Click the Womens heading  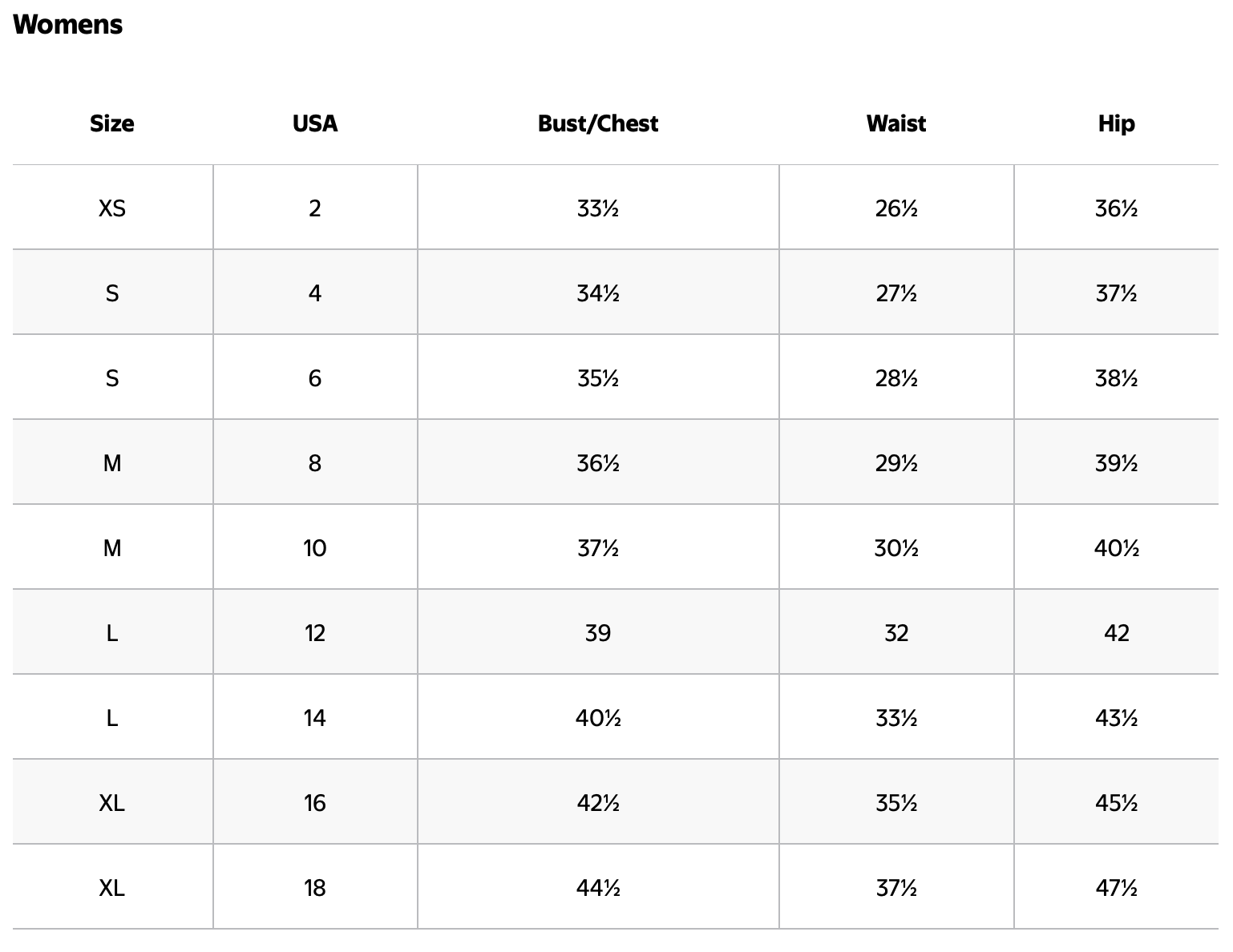tap(68, 25)
